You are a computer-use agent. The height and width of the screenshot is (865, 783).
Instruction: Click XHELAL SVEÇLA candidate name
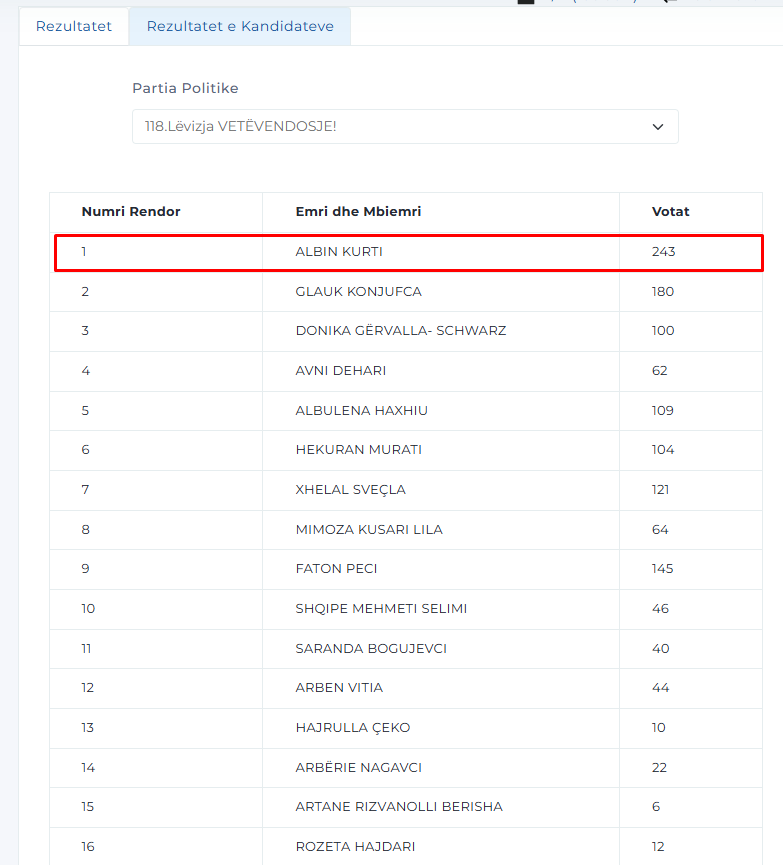[350, 490]
